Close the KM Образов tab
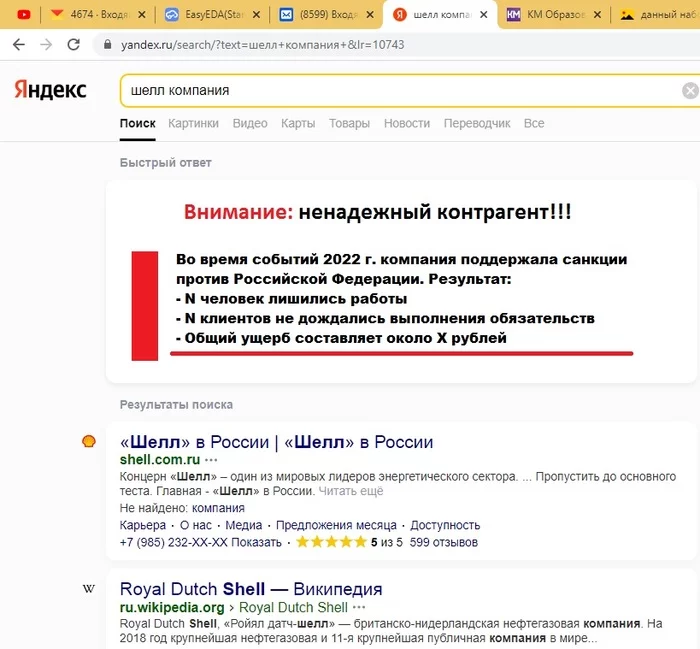Screen dimensions: 700x649 pyautogui.click(x=597, y=15)
